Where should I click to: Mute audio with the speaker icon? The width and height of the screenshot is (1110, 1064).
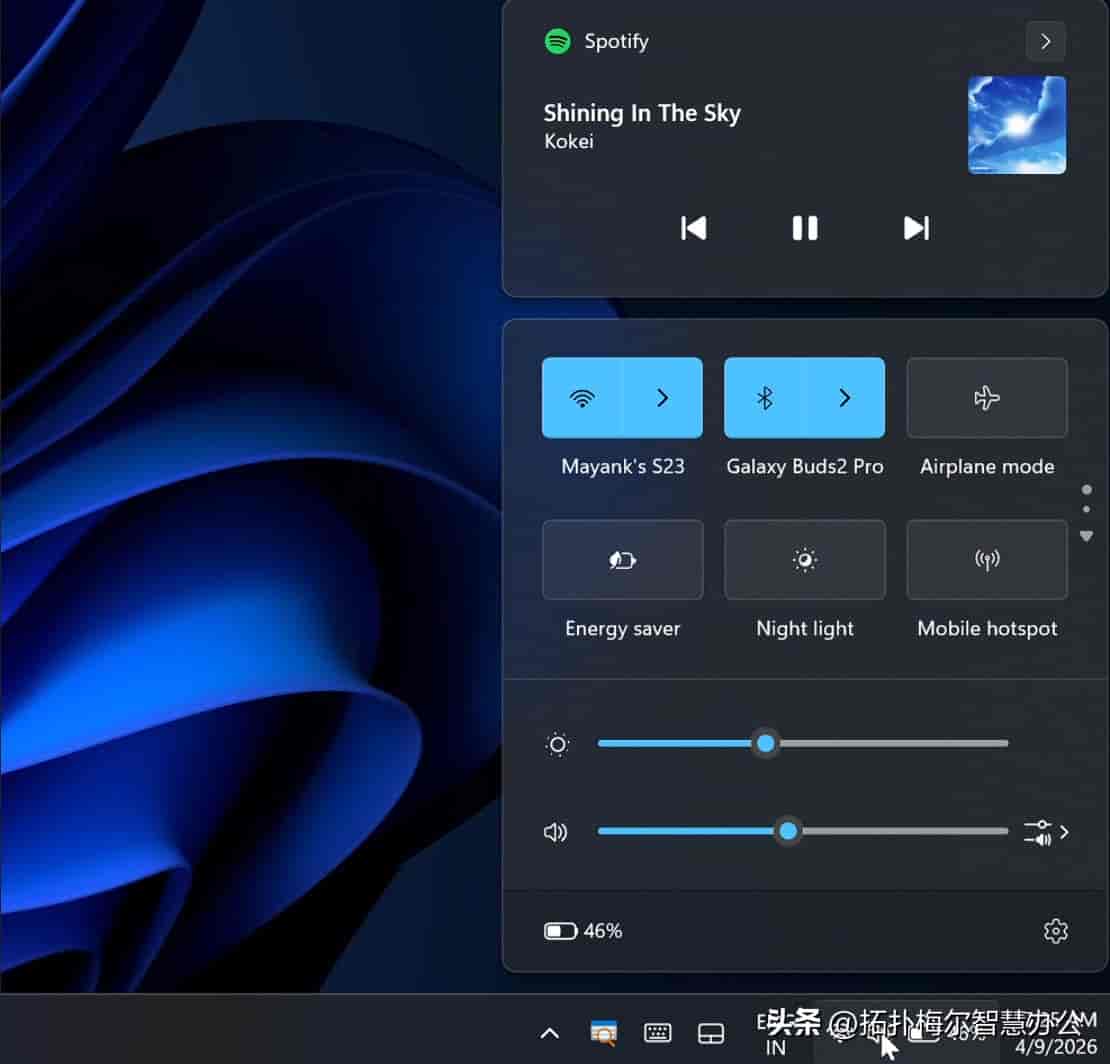pyautogui.click(x=556, y=832)
